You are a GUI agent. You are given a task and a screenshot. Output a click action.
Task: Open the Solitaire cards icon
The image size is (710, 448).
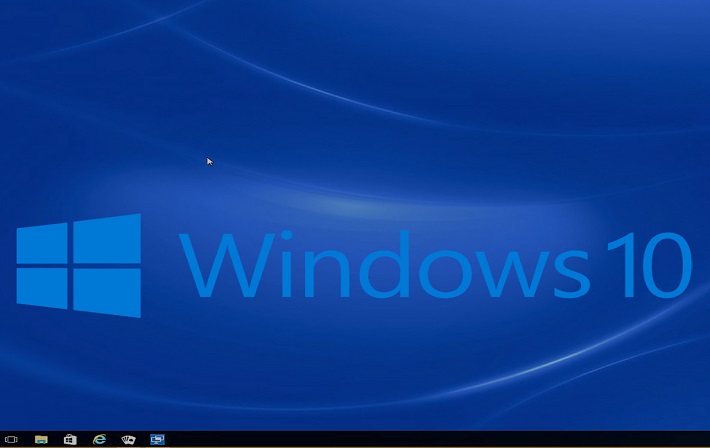tap(128, 439)
